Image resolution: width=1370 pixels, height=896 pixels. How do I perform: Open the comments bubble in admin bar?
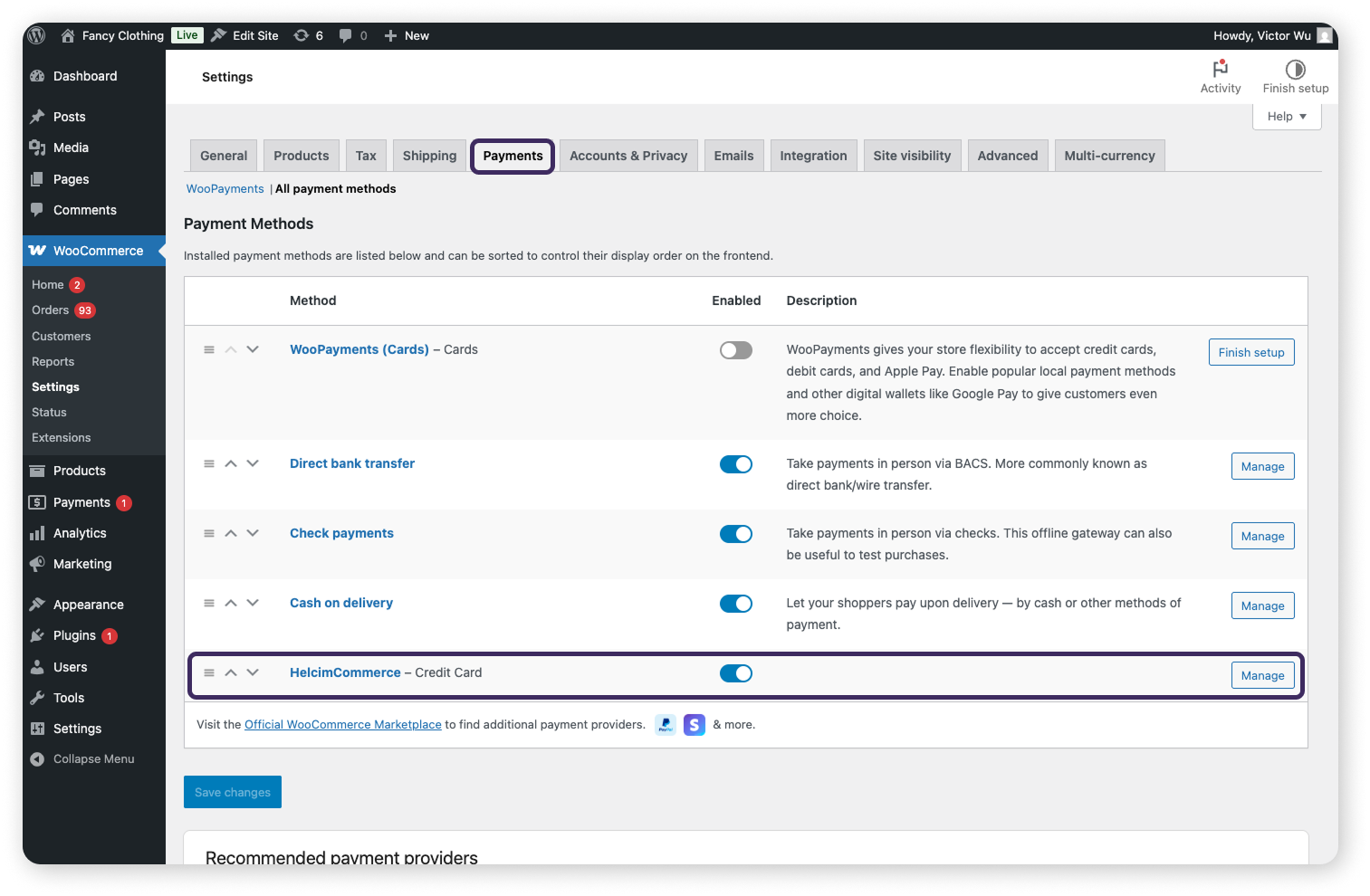(x=345, y=35)
